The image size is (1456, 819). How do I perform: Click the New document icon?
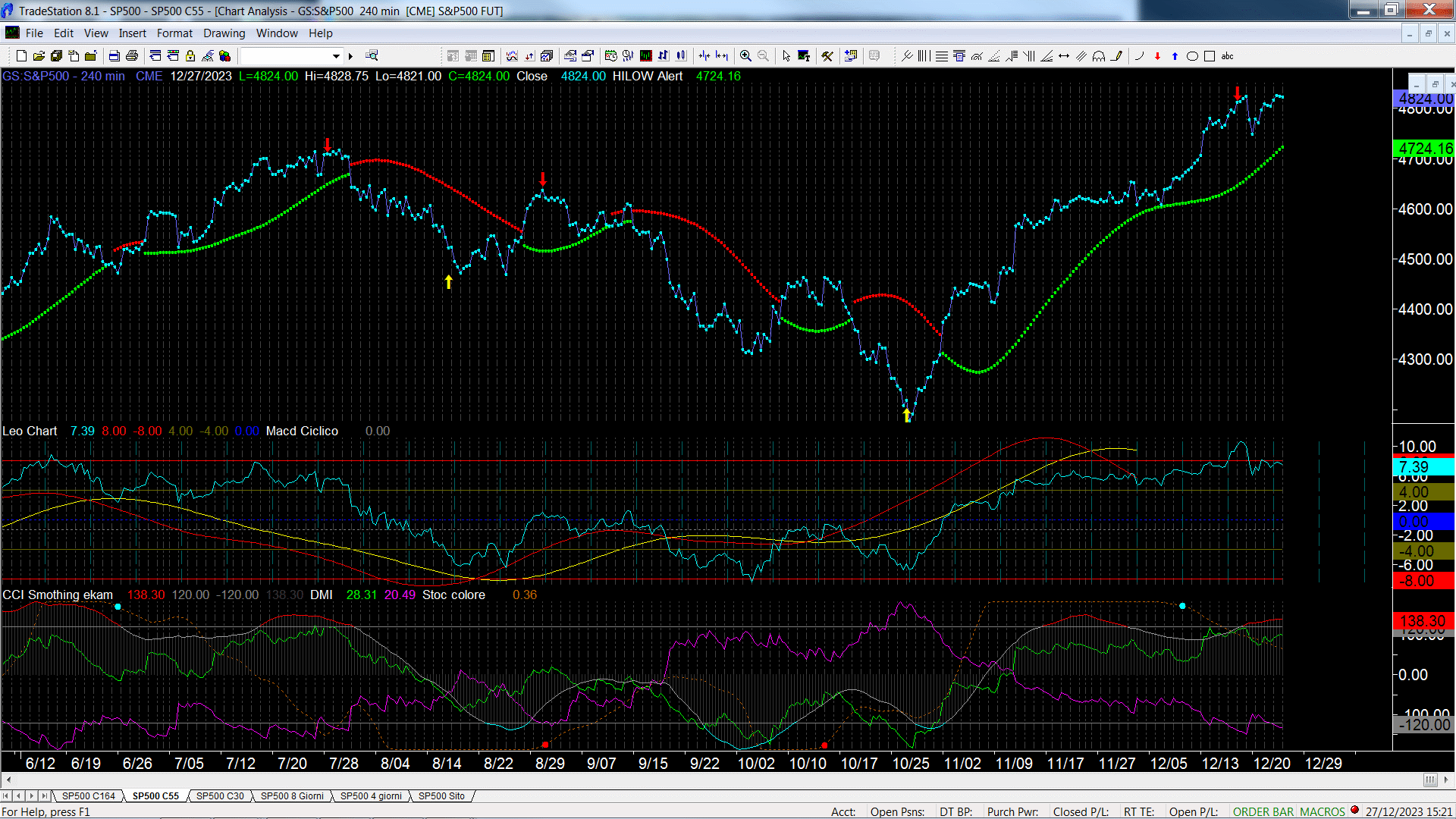click(21, 56)
